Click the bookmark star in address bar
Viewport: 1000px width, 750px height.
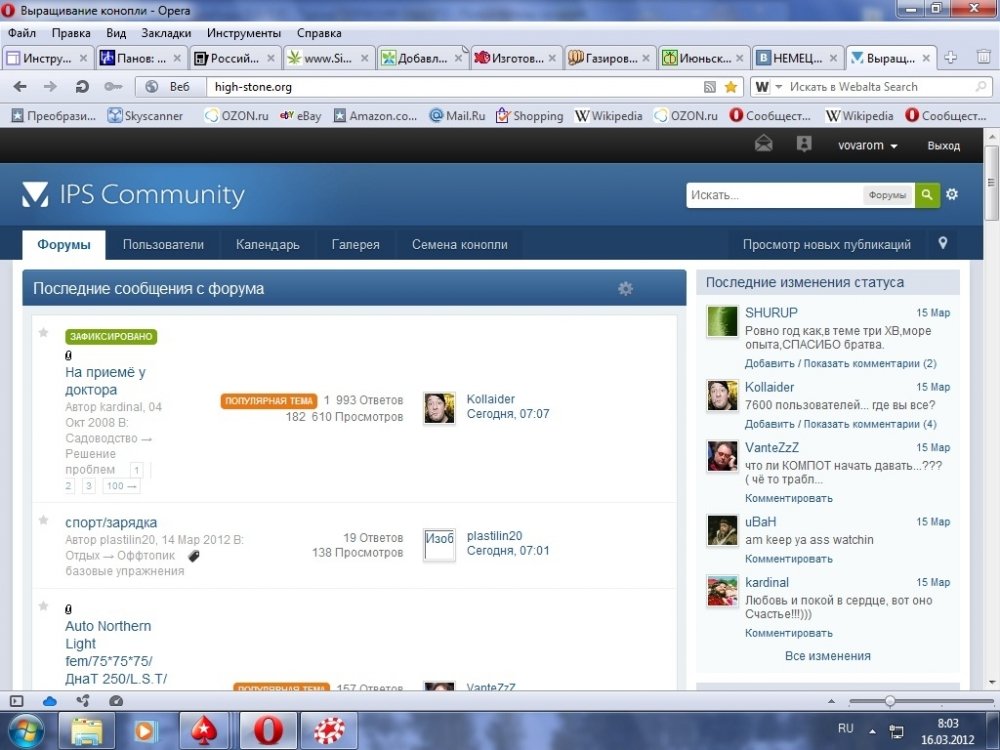point(731,87)
